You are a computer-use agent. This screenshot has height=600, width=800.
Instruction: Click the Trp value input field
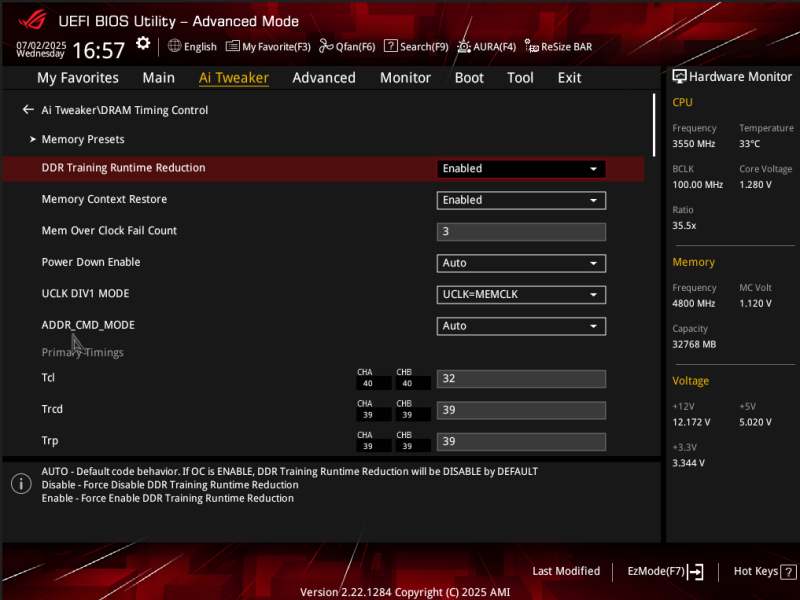coord(521,442)
